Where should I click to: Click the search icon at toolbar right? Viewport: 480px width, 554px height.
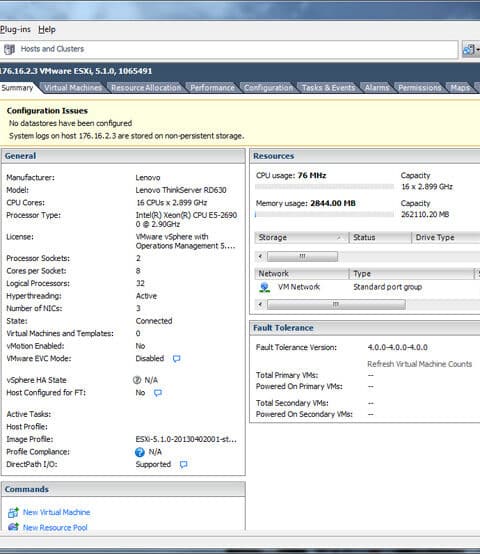[x=470, y=49]
